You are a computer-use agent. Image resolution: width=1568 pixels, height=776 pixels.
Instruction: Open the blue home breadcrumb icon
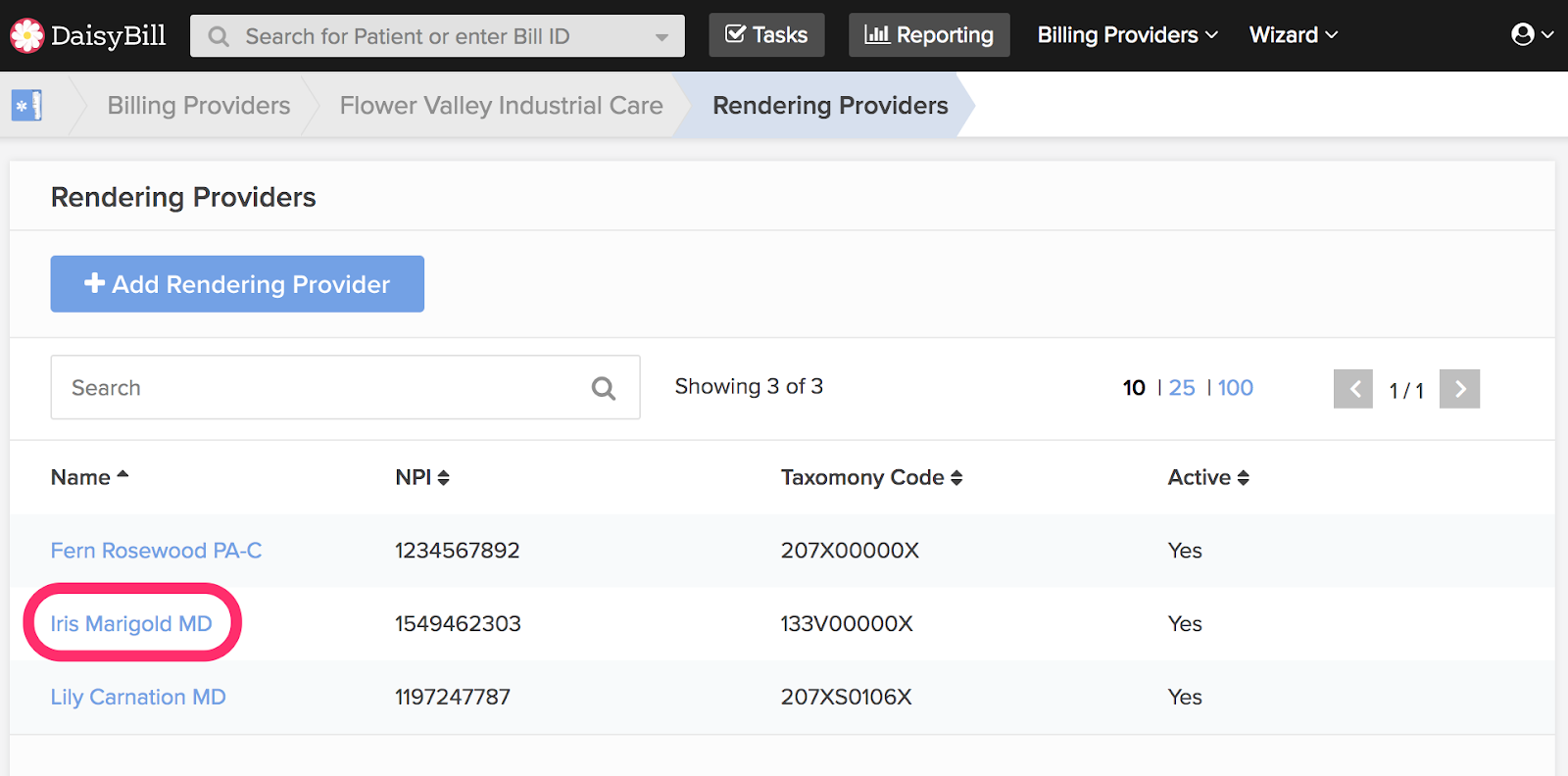point(26,105)
